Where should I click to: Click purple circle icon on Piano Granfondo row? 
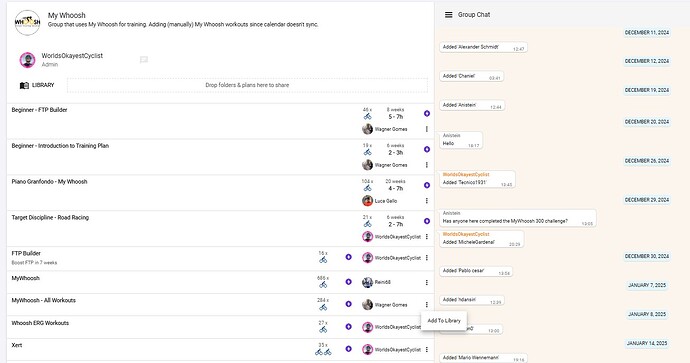(427, 185)
